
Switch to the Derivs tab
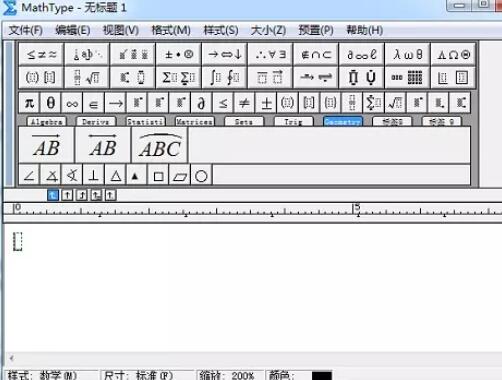coord(96,121)
